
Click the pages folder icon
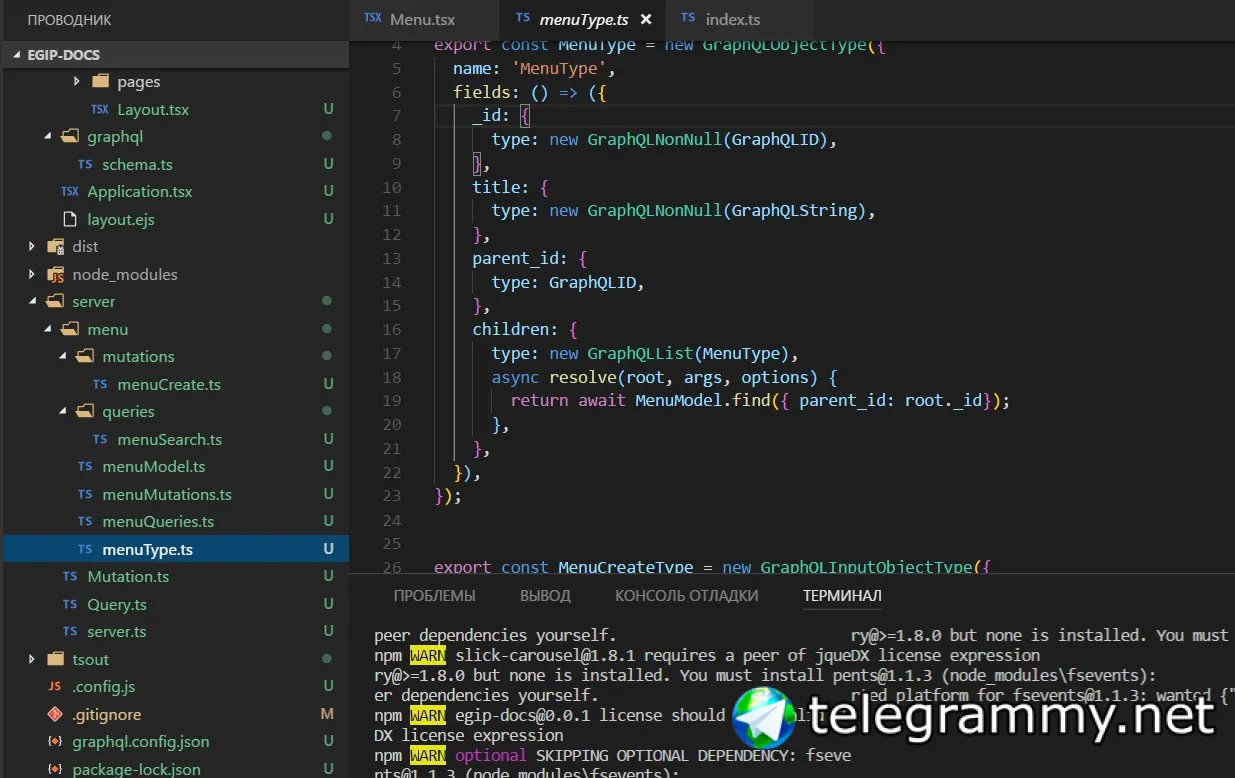99,81
